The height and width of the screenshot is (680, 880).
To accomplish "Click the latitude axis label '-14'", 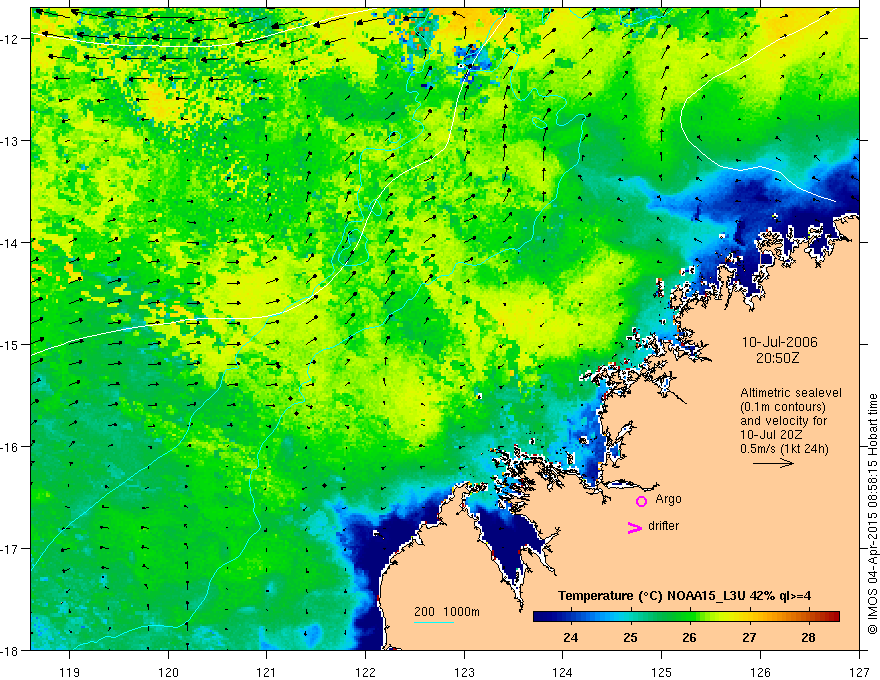I will tap(10, 243).
